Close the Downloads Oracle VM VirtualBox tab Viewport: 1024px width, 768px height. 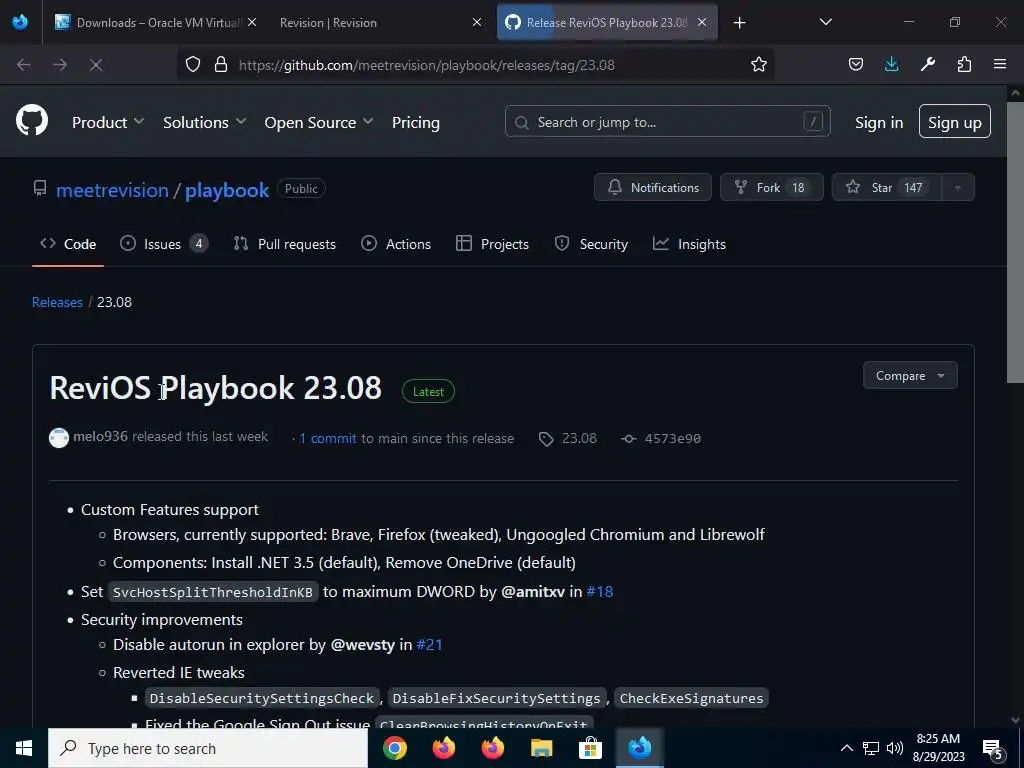click(x=252, y=22)
